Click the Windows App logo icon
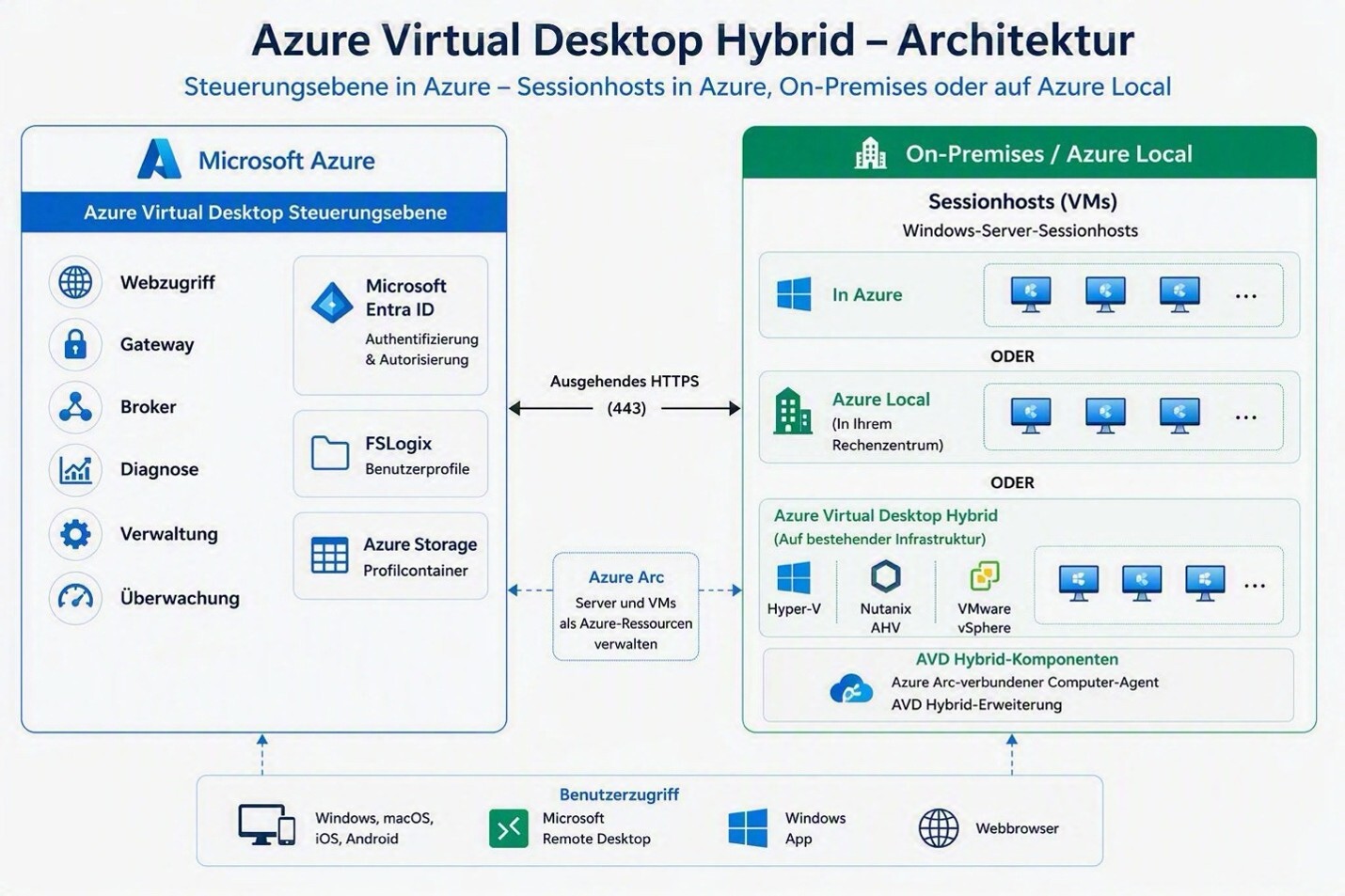This screenshot has width=1345, height=896. (x=748, y=828)
